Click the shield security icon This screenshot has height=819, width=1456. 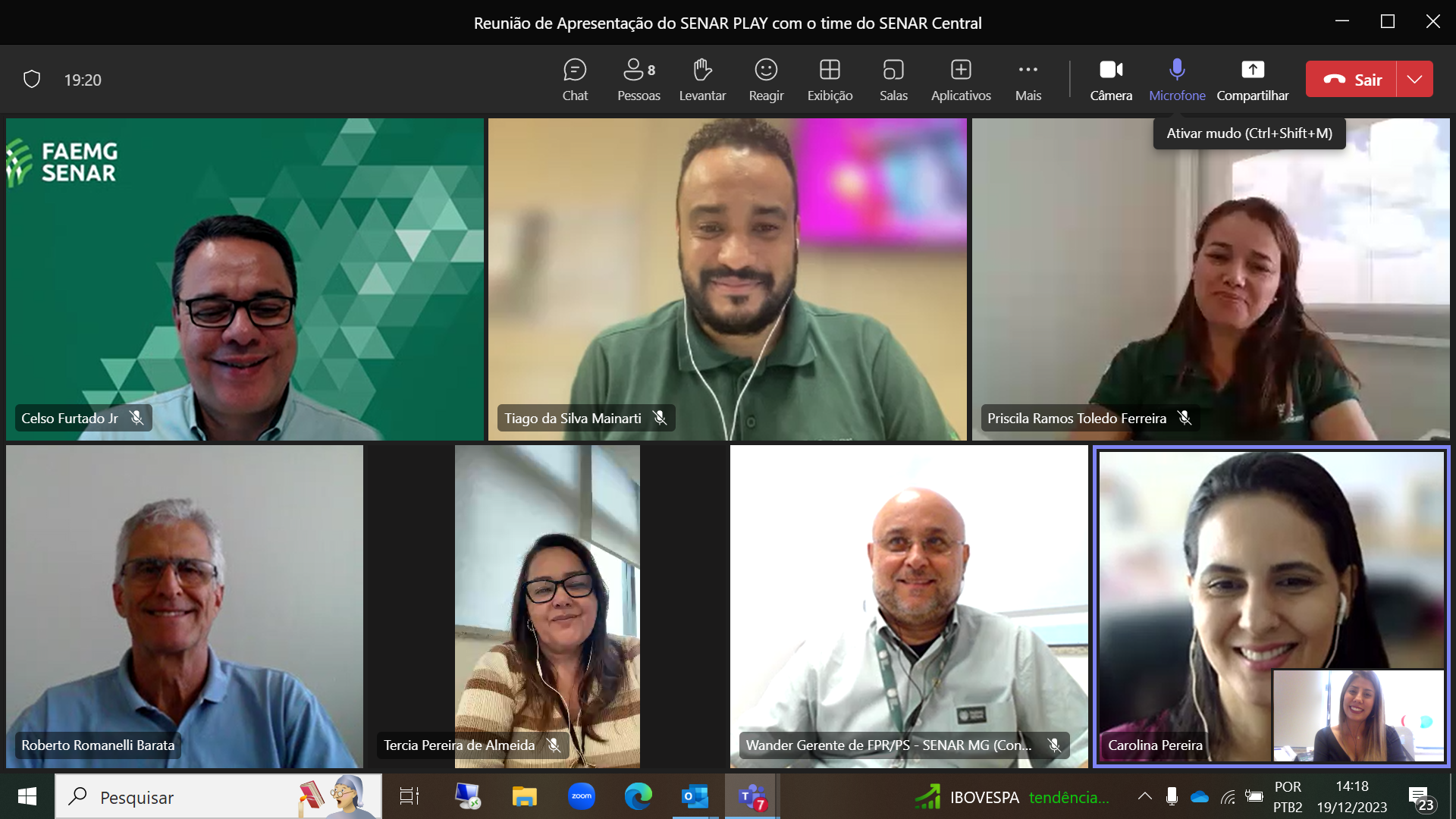click(x=32, y=80)
